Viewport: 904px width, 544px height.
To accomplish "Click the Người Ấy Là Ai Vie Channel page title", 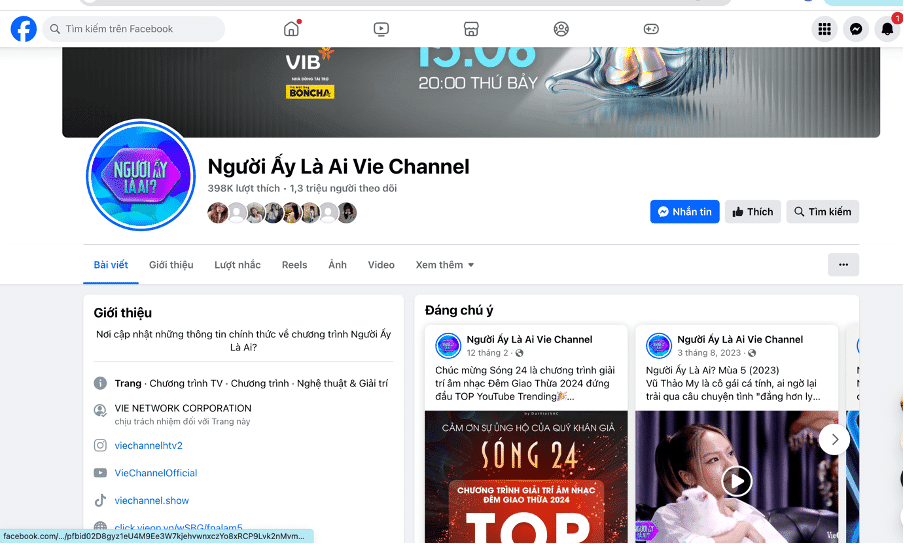I will coord(338,167).
